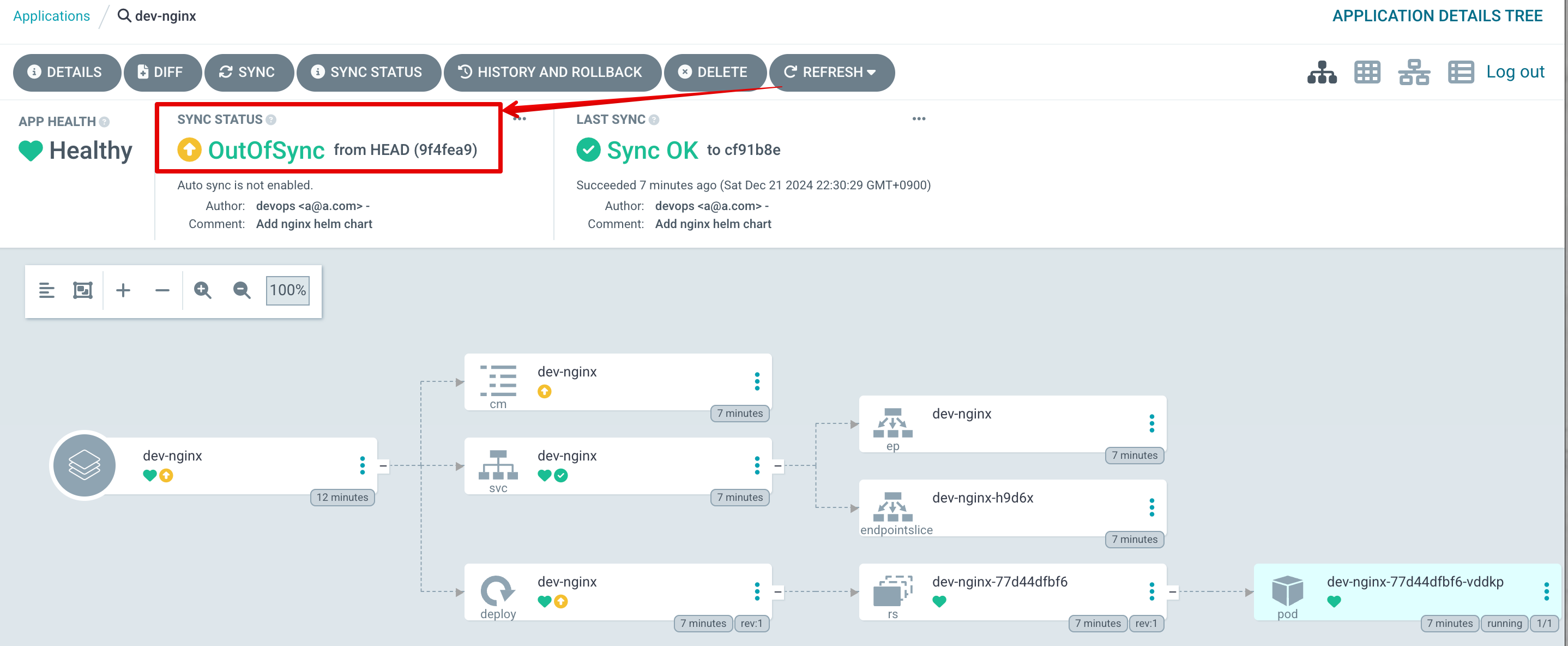
Task: Switch to network view icon
Action: tap(1413, 72)
